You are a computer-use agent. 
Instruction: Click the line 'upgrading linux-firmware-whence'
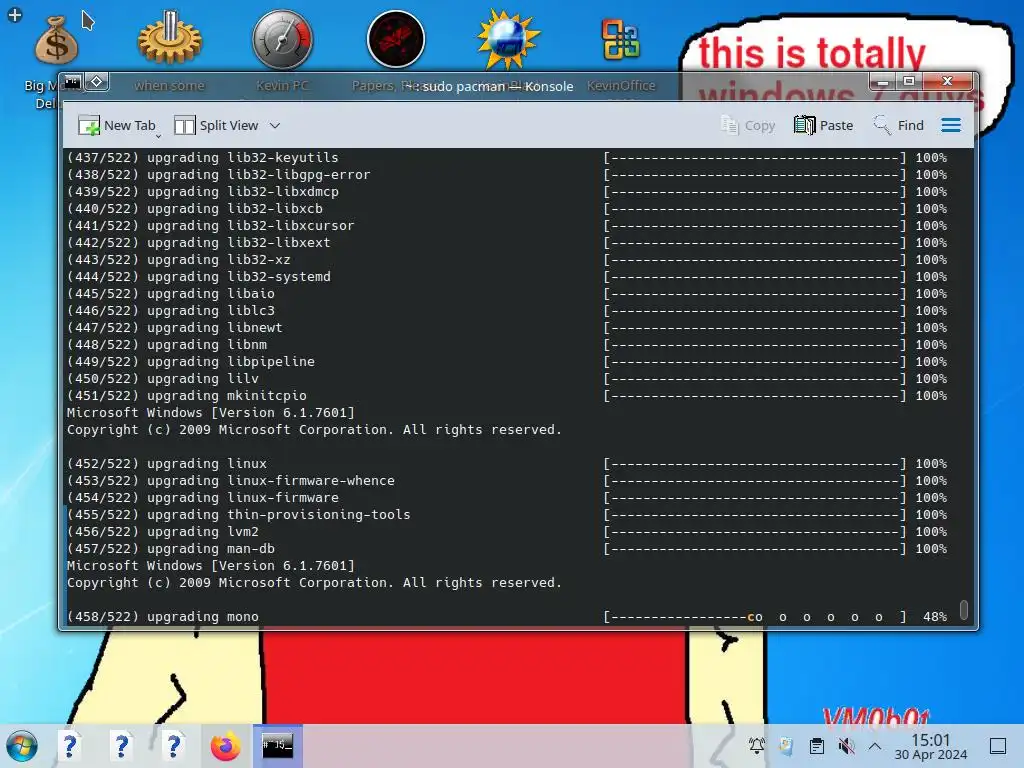(x=271, y=481)
